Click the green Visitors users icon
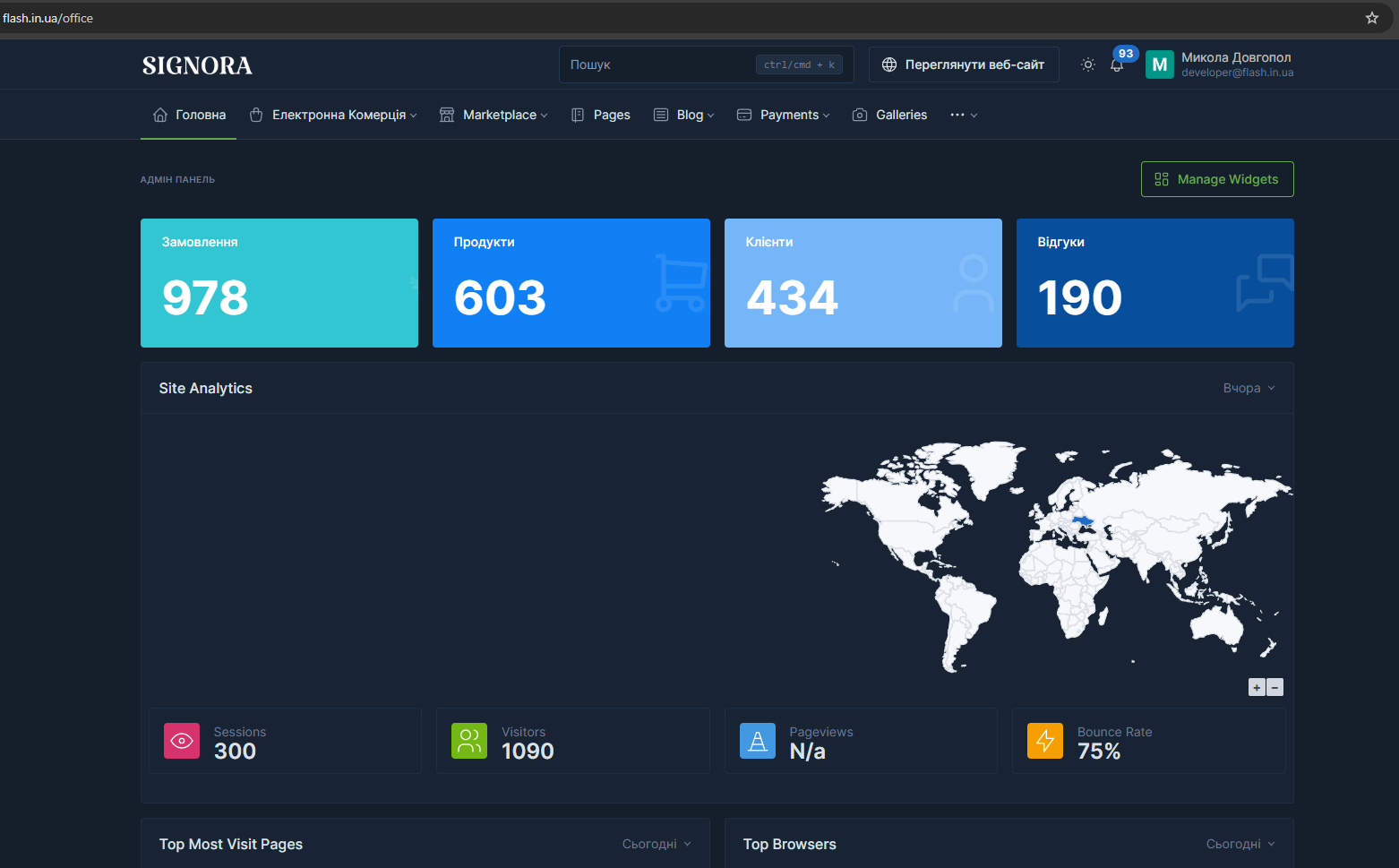This screenshot has height=868, width=1399. 469,741
